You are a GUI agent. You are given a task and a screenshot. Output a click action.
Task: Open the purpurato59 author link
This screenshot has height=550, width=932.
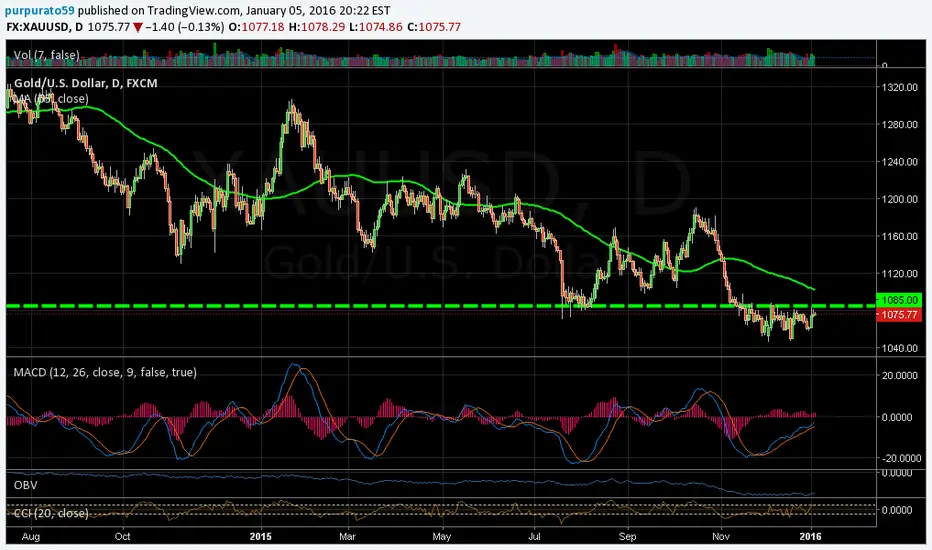coord(40,10)
